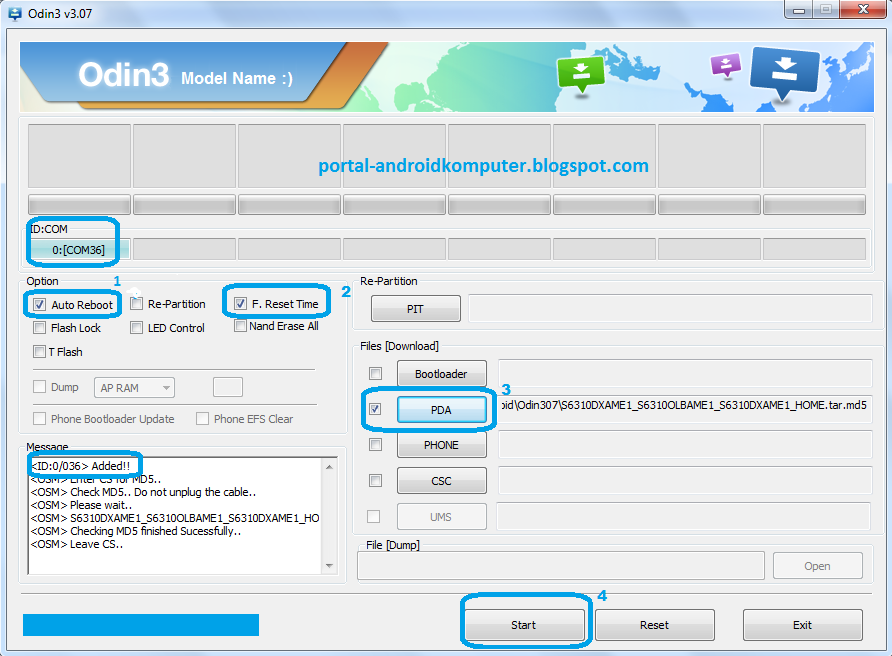892x656 pixels.
Task: Click the message log scroll down arrow
Action: pyautogui.click(x=329, y=566)
